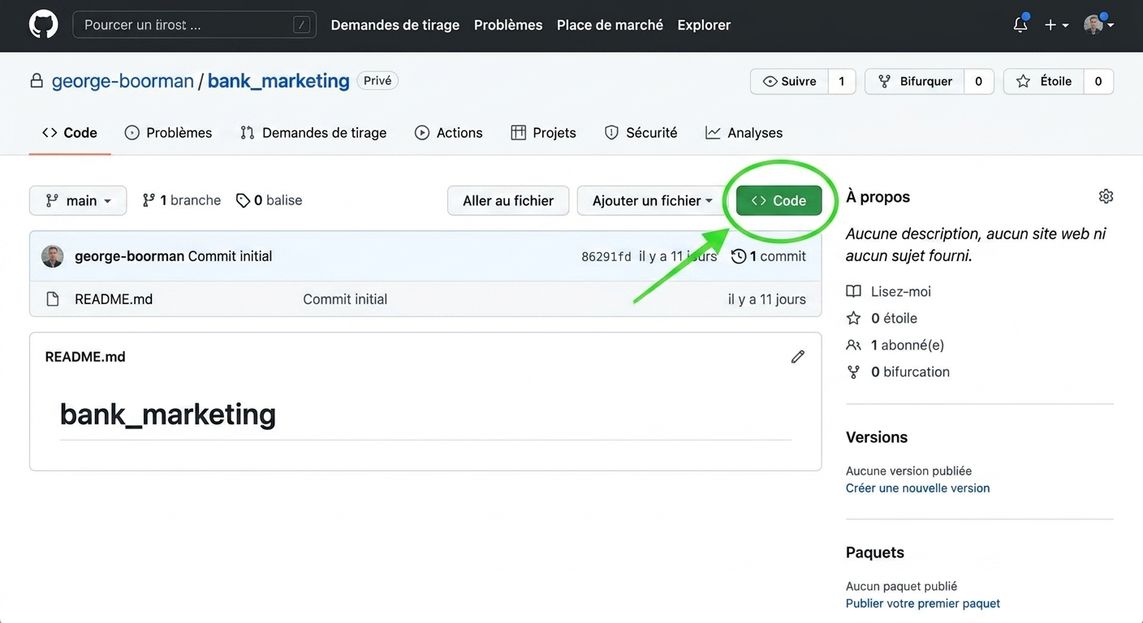The width and height of the screenshot is (1143, 623).
Task: Open the GitHub home logo
Action: pyautogui.click(x=43, y=25)
